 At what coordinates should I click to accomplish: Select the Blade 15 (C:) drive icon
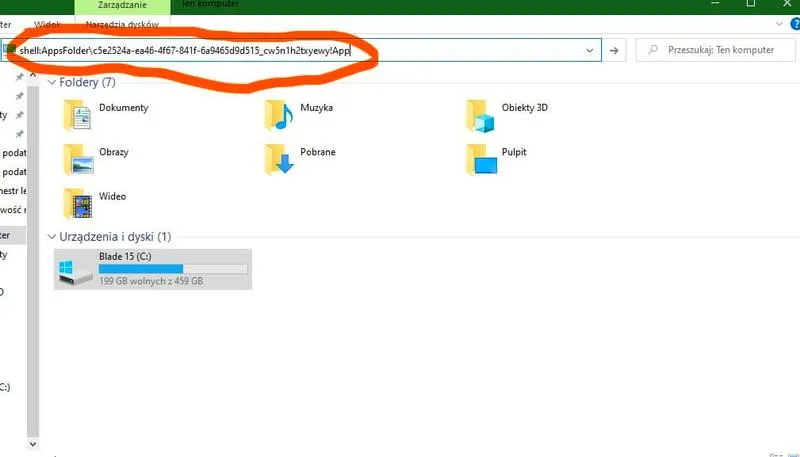(75, 271)
